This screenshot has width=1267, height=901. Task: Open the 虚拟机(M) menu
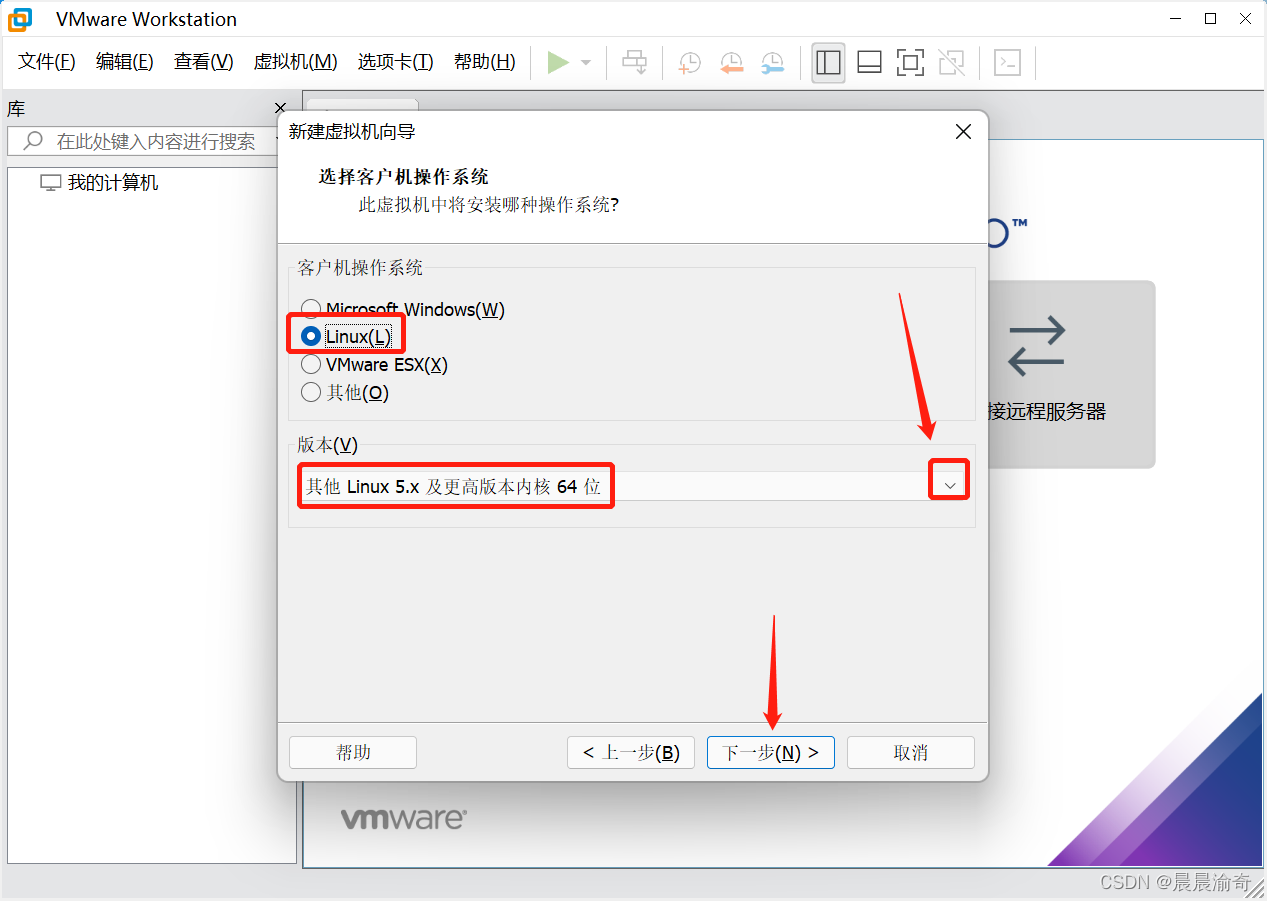(x=296, y=62)
